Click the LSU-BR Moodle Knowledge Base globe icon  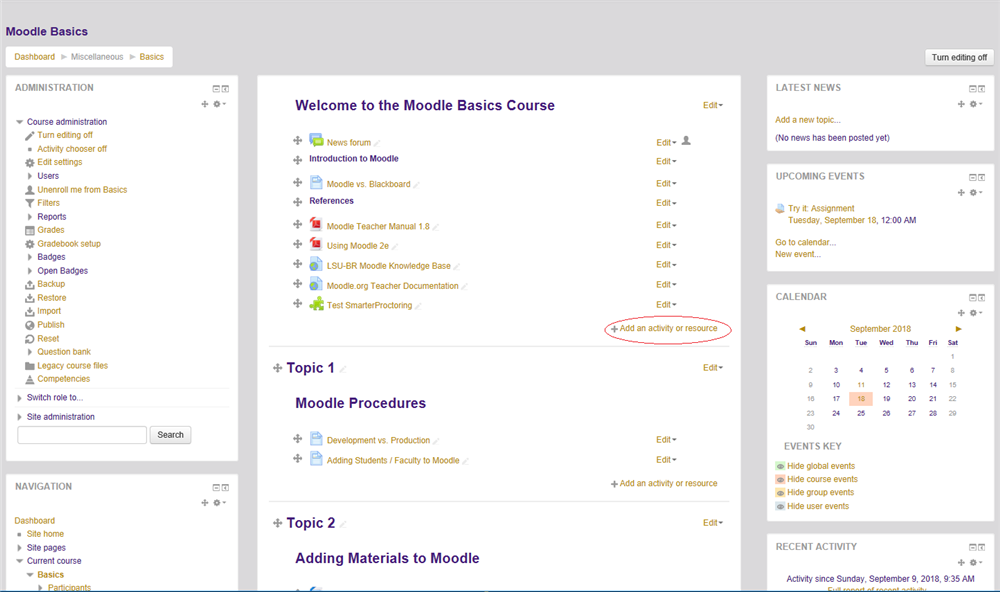coord(316,265)
